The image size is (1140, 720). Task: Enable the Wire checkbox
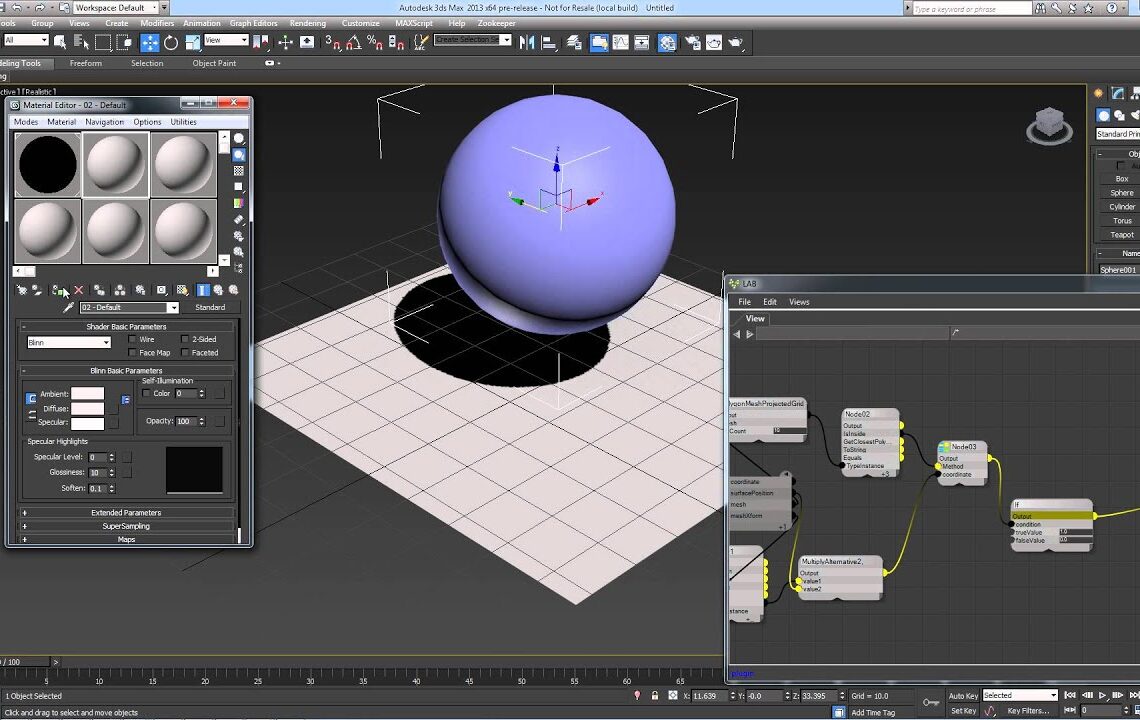point(132,339)
